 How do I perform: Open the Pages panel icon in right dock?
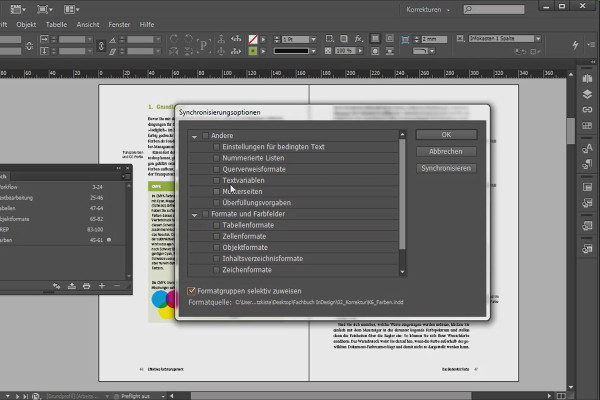pyautogui.click(x=587, y=78)
